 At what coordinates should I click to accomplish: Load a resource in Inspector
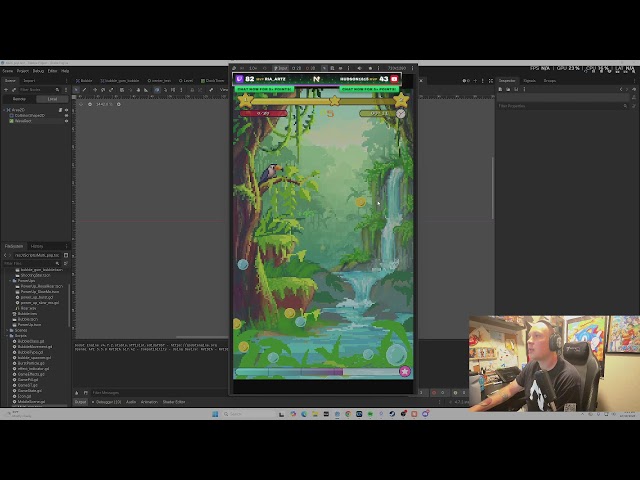(x=508, y=89)
